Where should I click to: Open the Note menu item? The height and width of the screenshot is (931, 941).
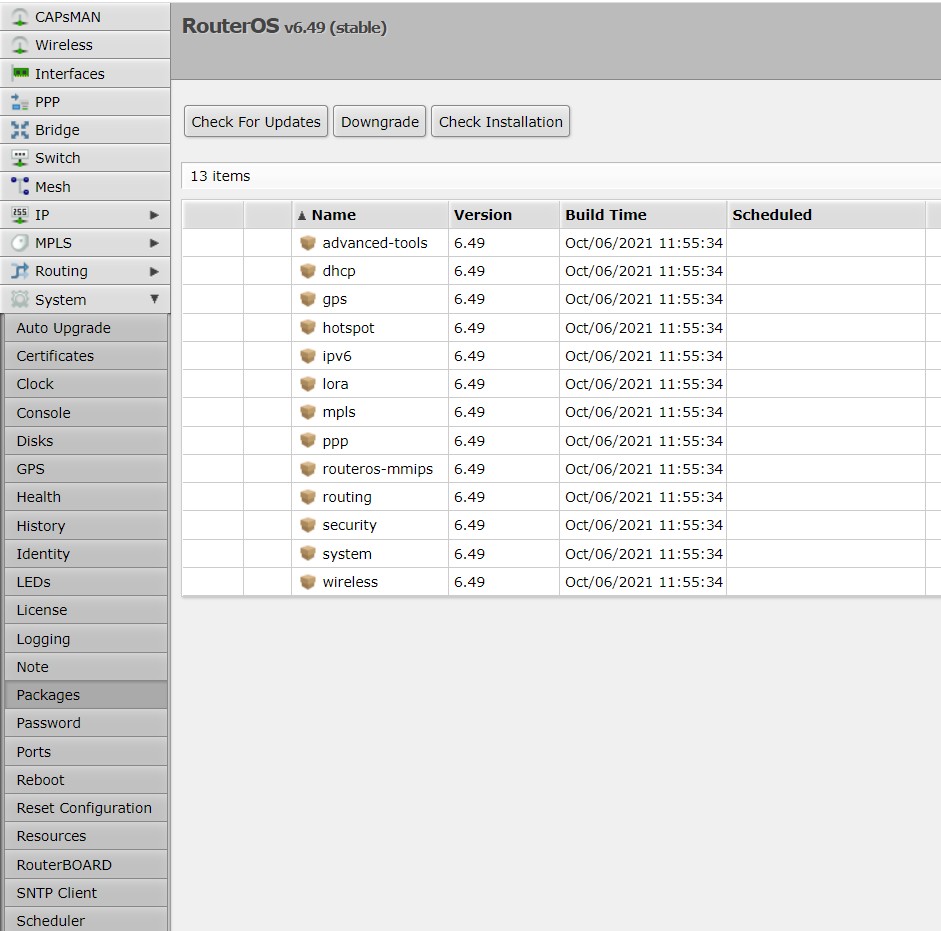[x=86, y=667]
